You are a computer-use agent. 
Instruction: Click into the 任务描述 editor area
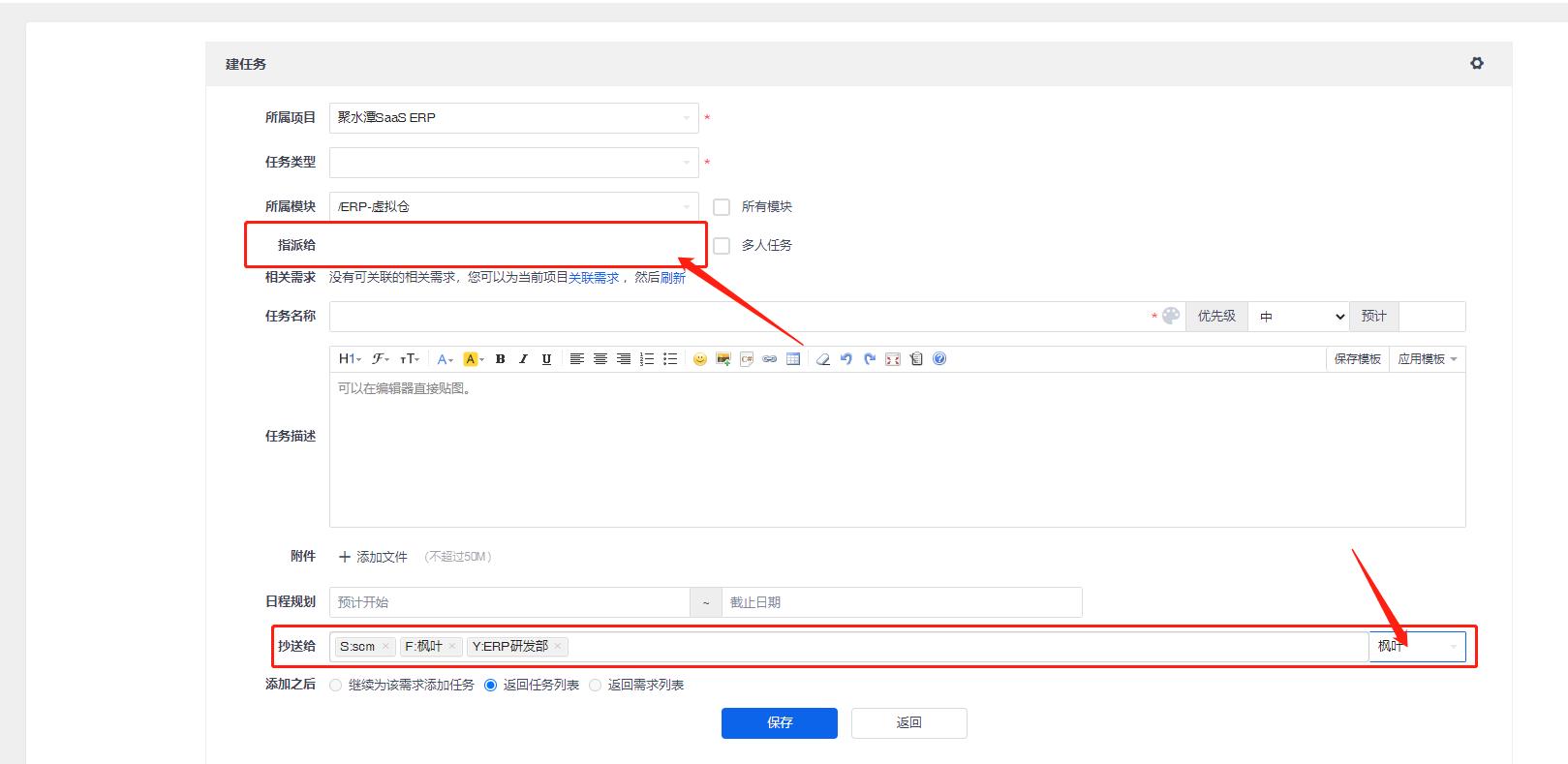[x=897, y=450]
